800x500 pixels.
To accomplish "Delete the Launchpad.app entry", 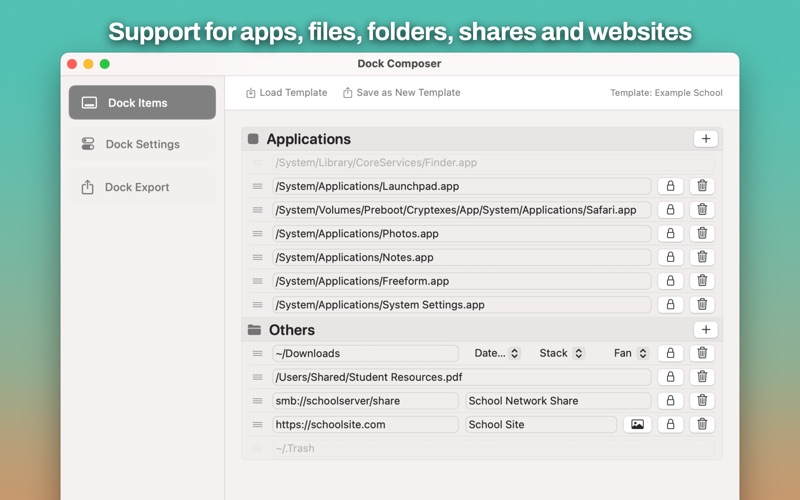I will coord(702,186).
